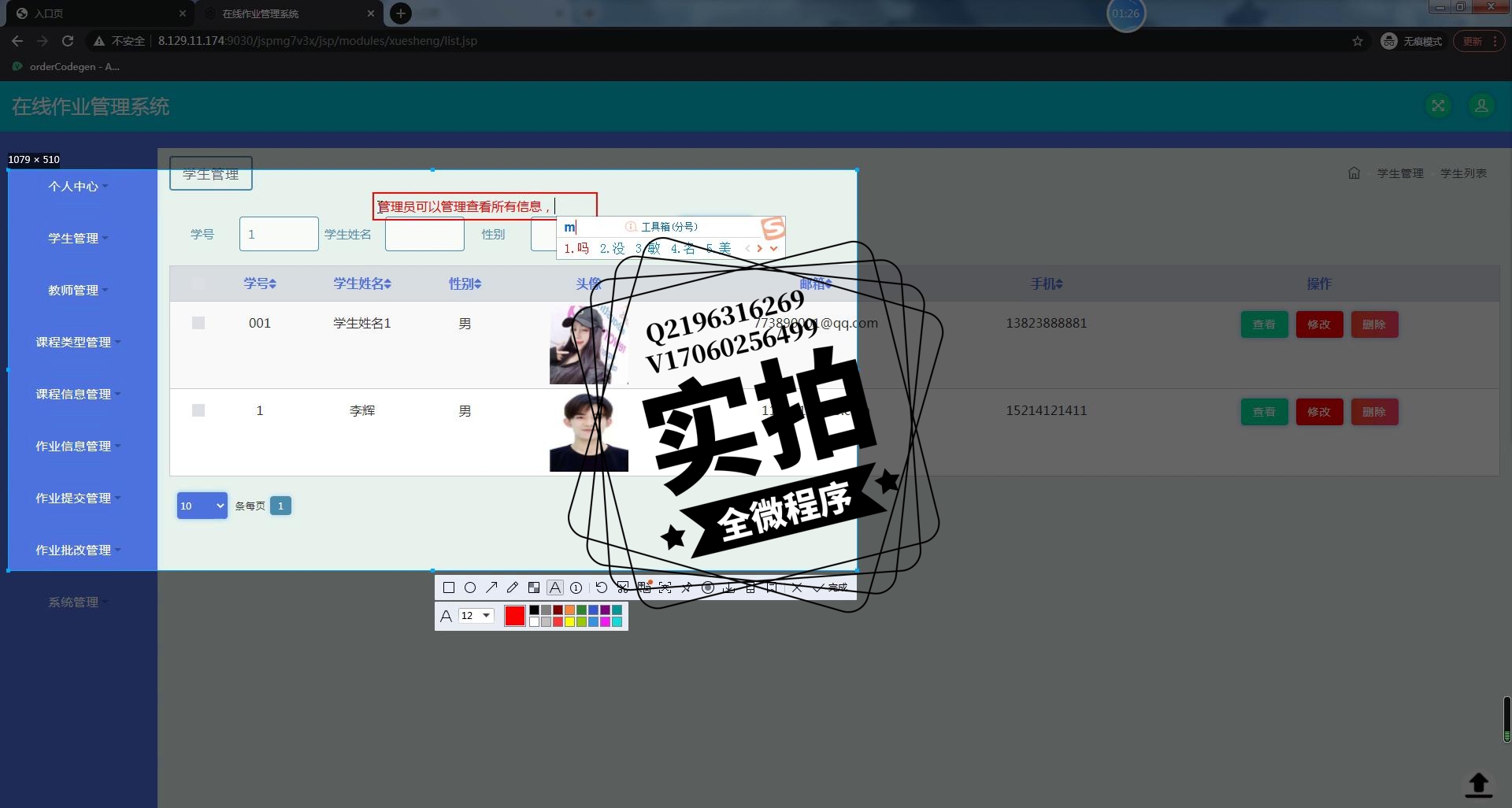Click the green fullscreen icon in header
This screenshot has height=808, width=1512.
tap(1438, 106)
